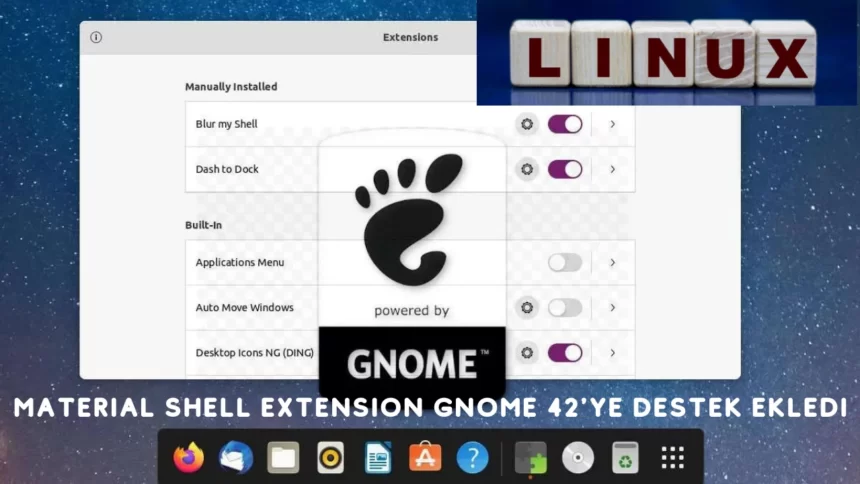This screenshot has height=484, width=860.
Task: Expand Applications Menu row details
Action: pyautogui.click(x=612, y=262)
